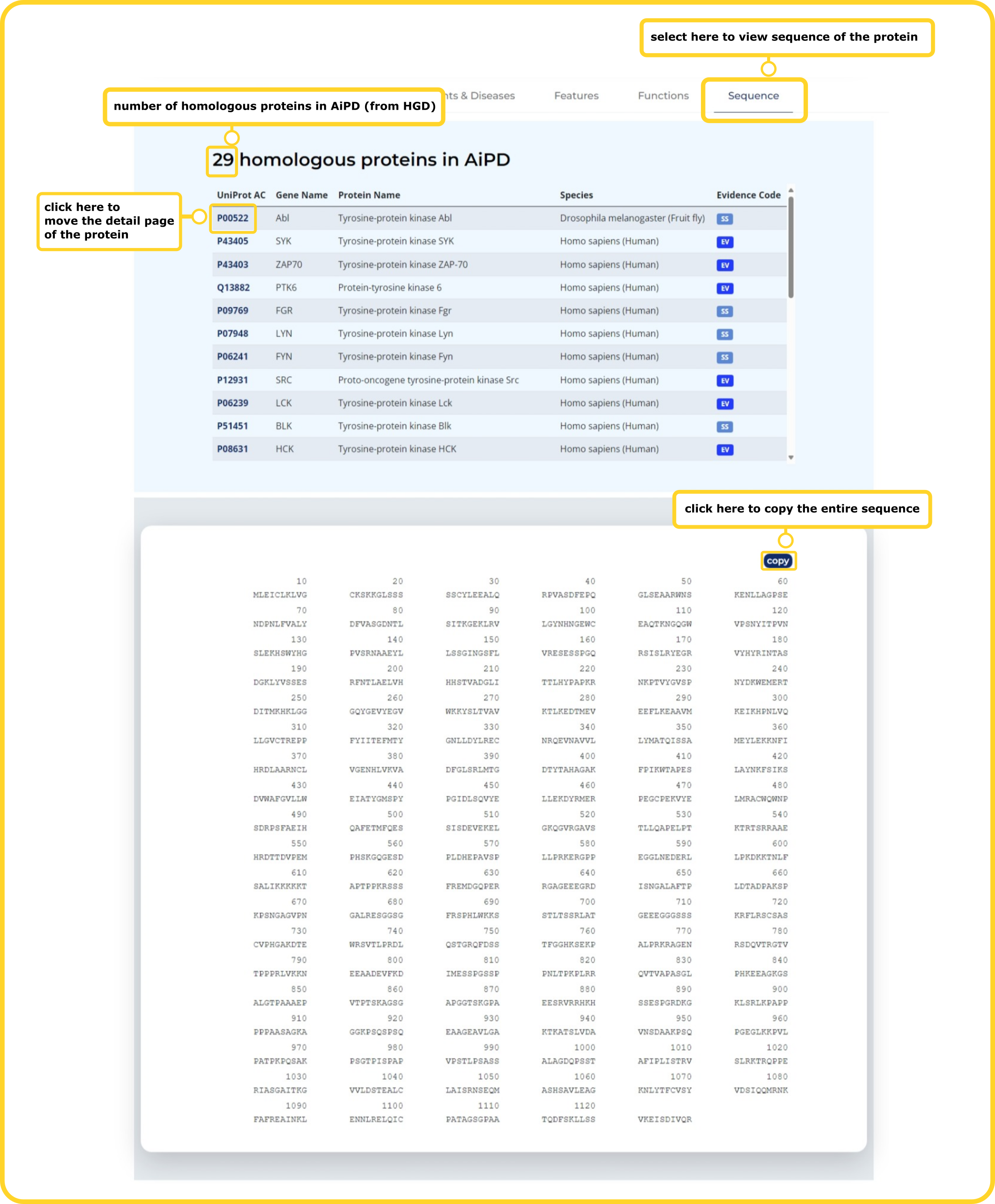This screenshot has width=995, height=1204.
Task: Click SS evidence badge for FGR row
Action: [x=725, y=311]
